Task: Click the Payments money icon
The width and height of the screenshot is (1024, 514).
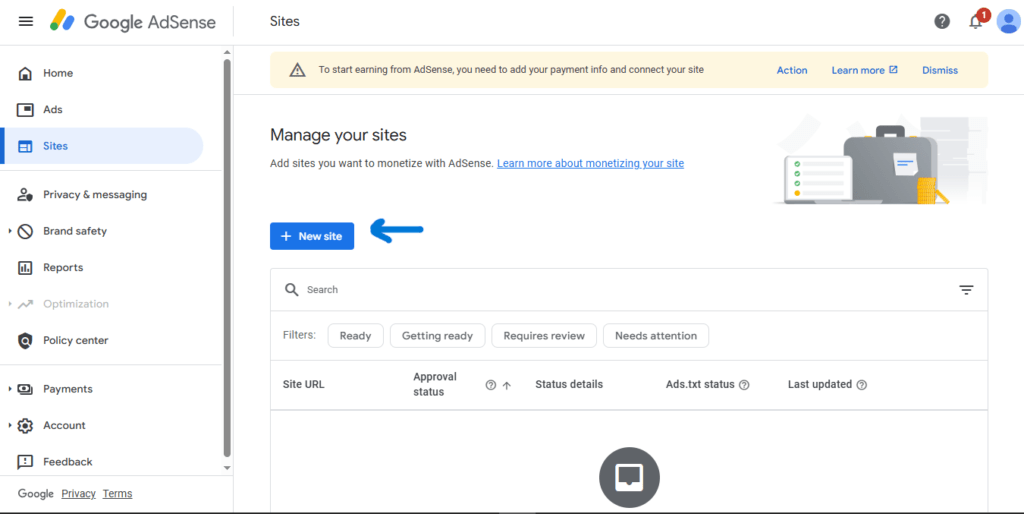Action: 25,389
